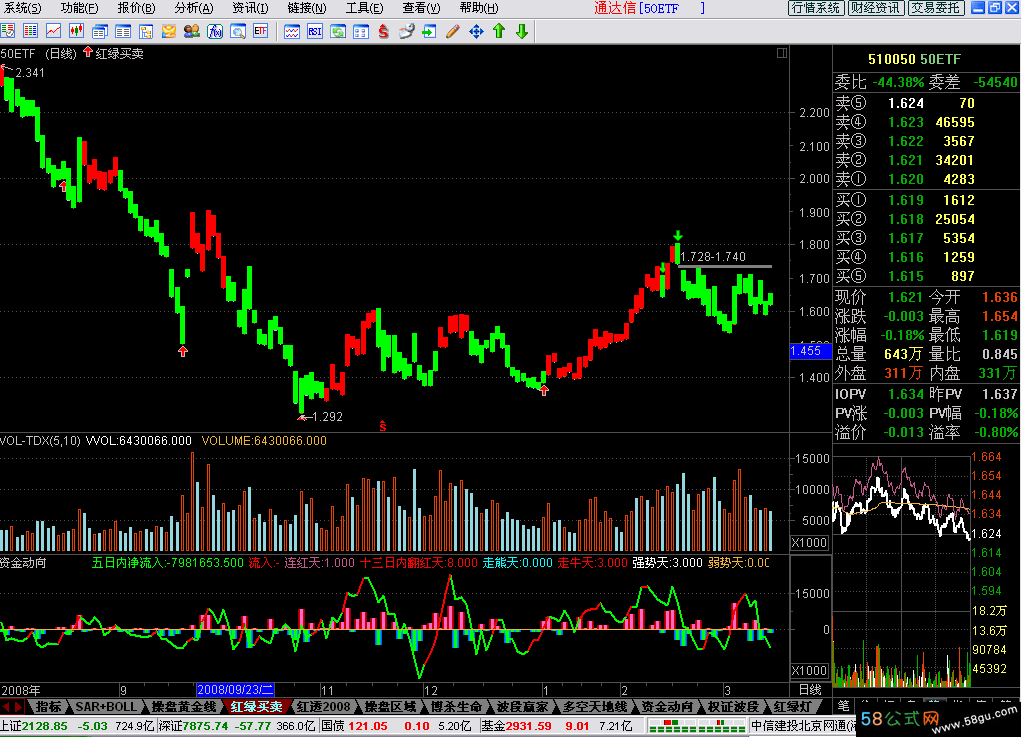The height and width of the screenshot is (737, 1021).
Task: Click the orange envelope toolbar icon
Action: pos(169,31)
